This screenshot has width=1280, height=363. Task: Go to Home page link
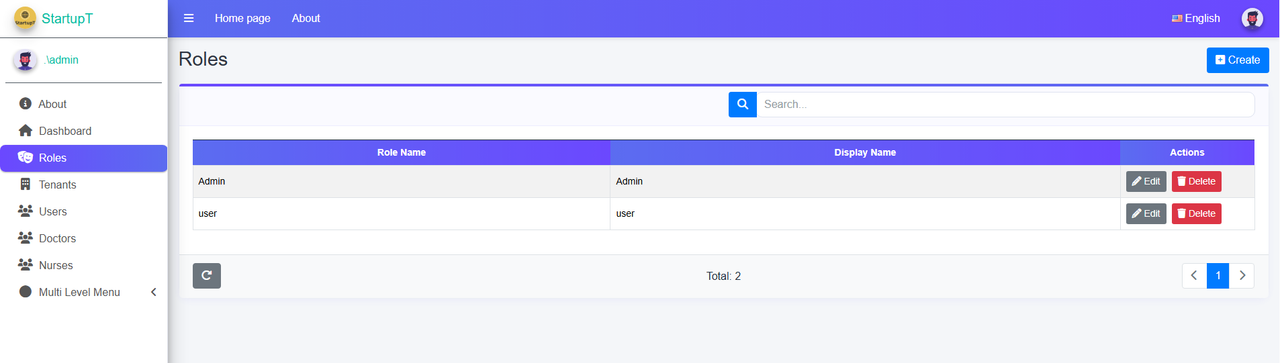[x=242, y=18]
